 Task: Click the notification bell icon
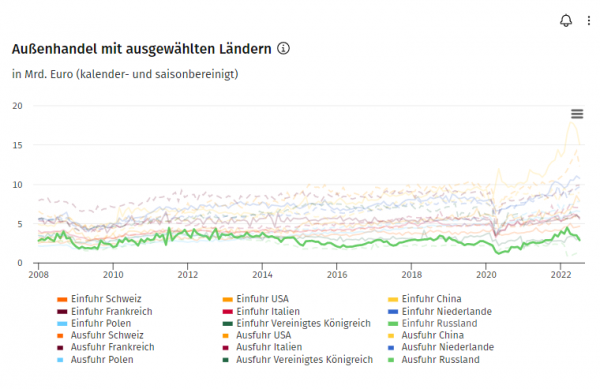pos(566,21)
